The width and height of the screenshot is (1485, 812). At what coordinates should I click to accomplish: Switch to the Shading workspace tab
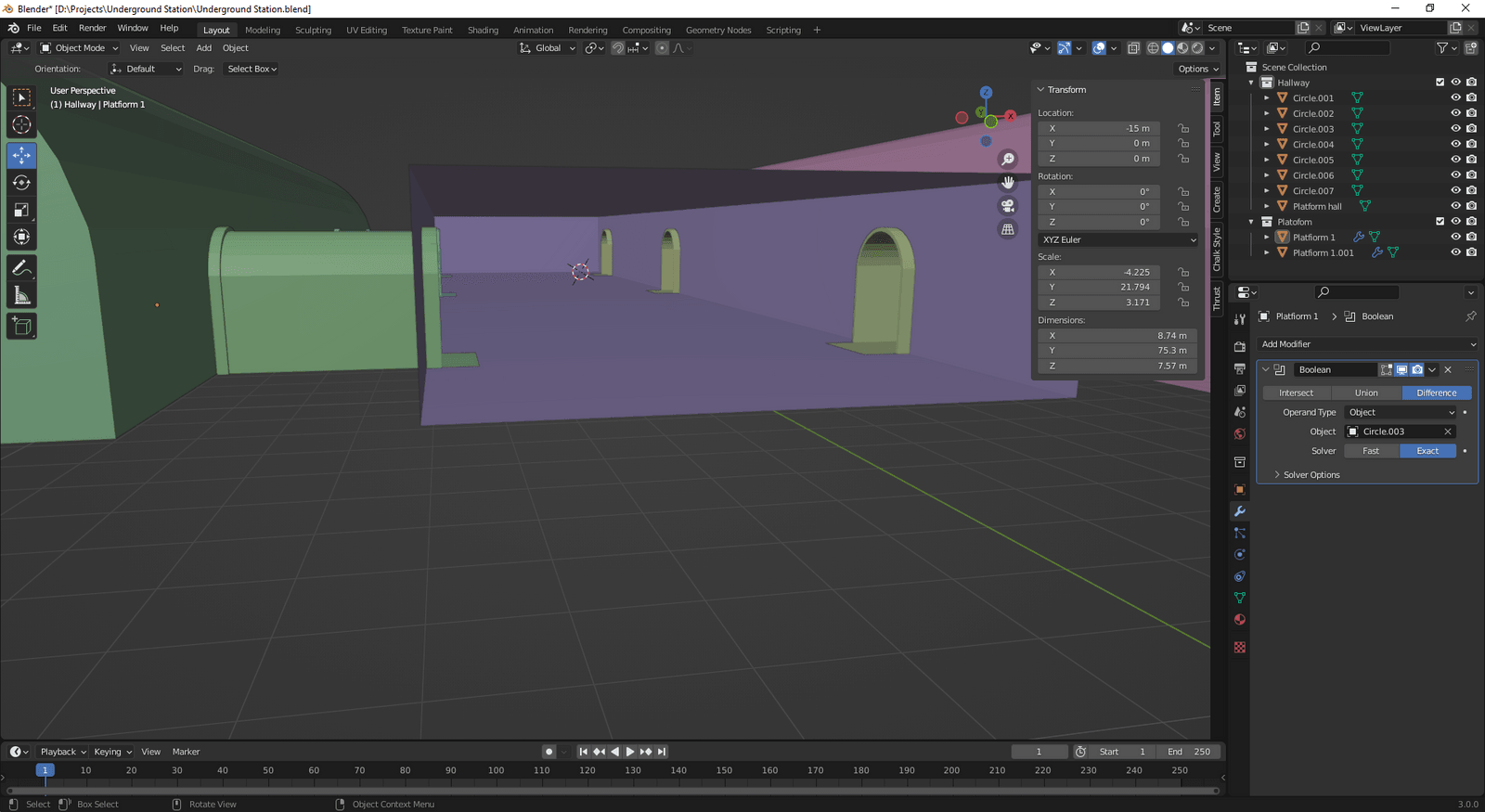[x=483, y=30]
